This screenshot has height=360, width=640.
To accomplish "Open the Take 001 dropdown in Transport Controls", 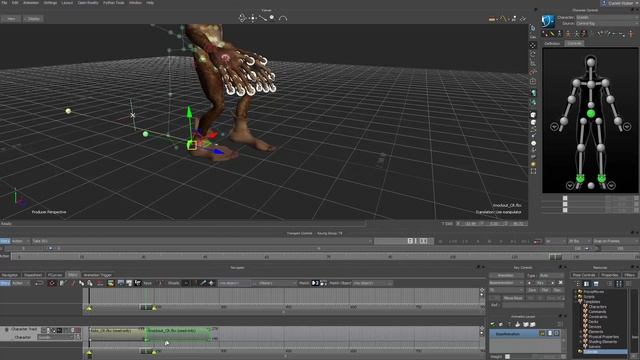I will 202,241.
